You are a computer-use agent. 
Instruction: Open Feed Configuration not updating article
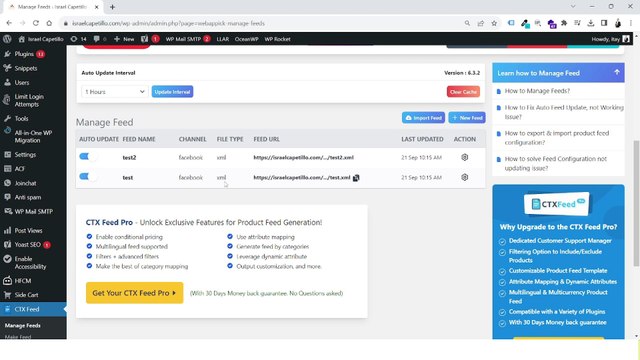(556, 164)
